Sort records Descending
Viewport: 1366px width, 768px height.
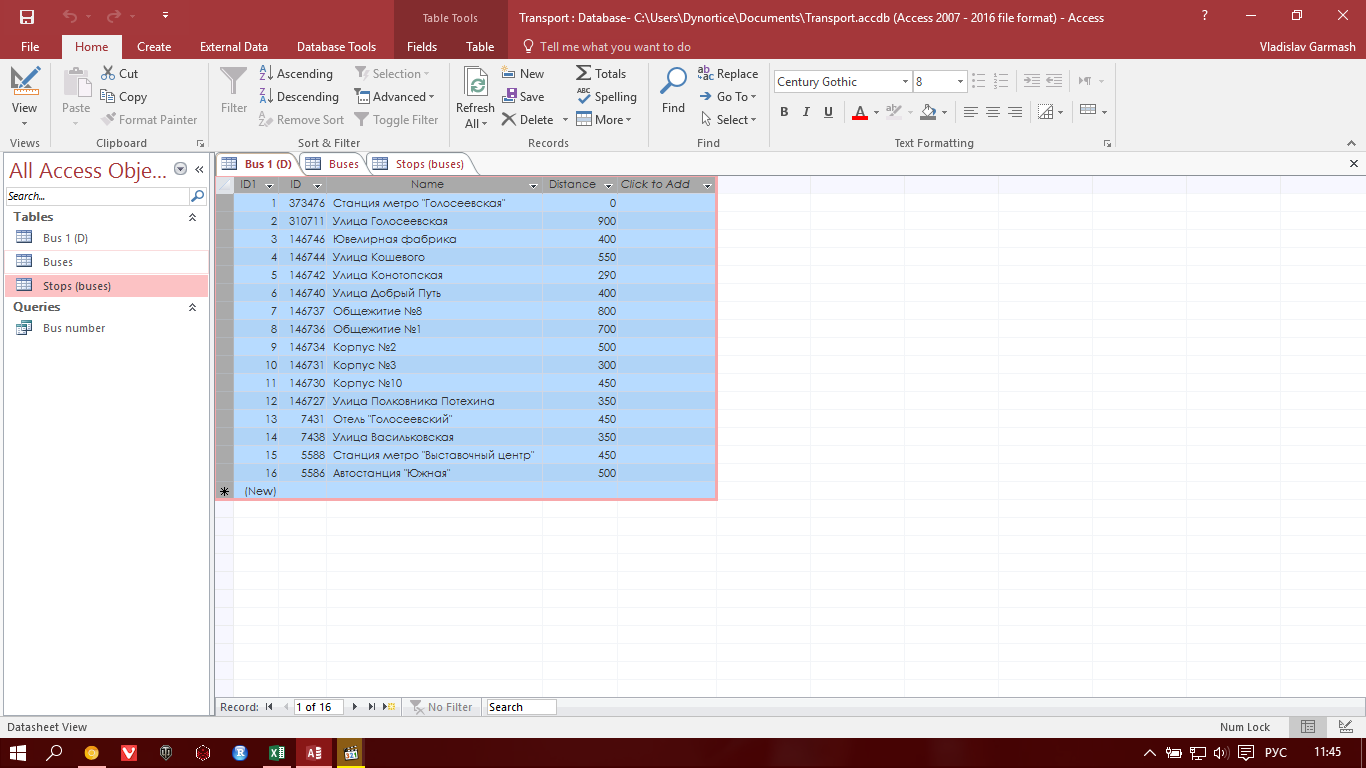pos(299,97)
